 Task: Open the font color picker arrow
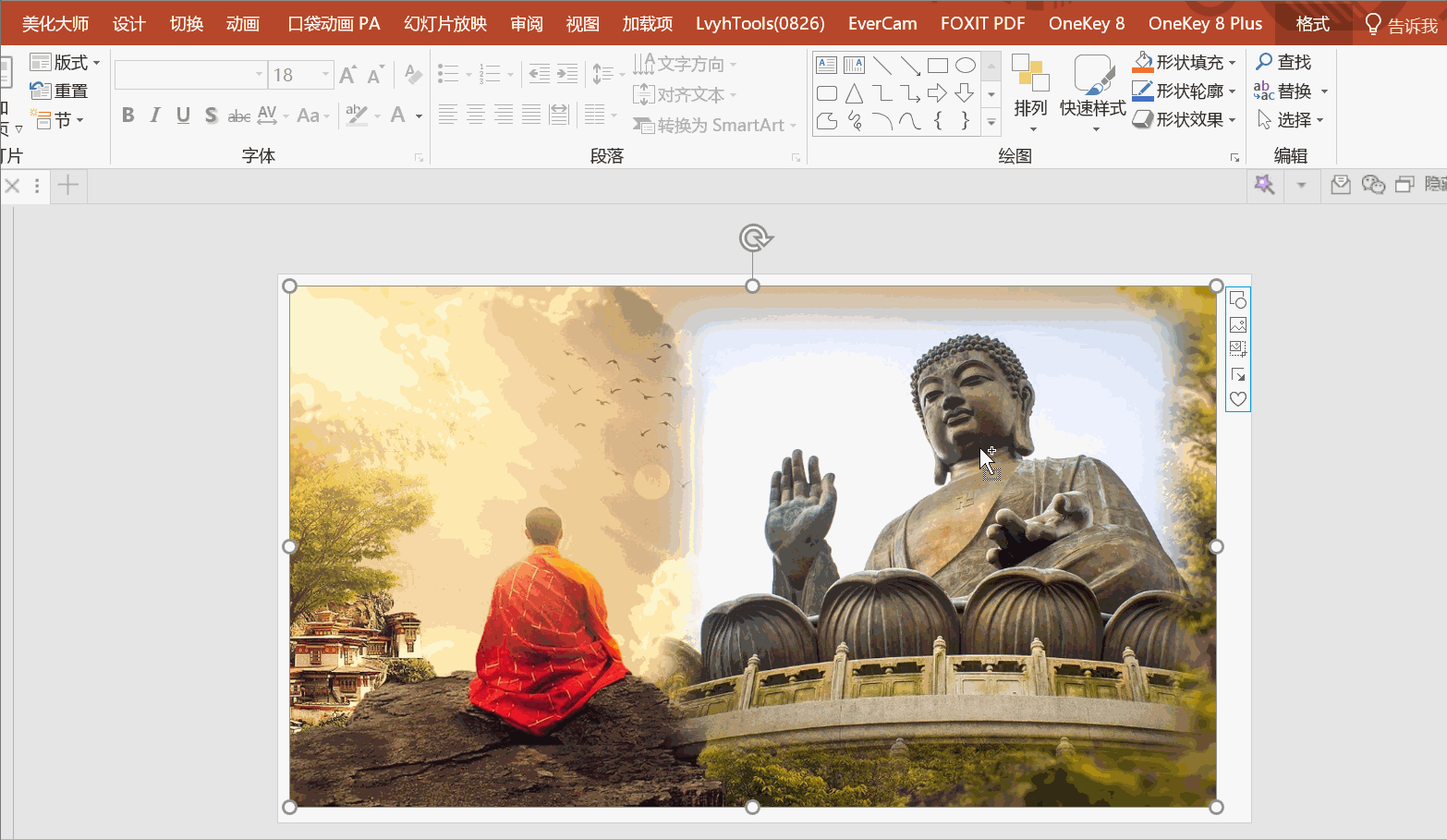pyautogui.click(x=420, y=116)
